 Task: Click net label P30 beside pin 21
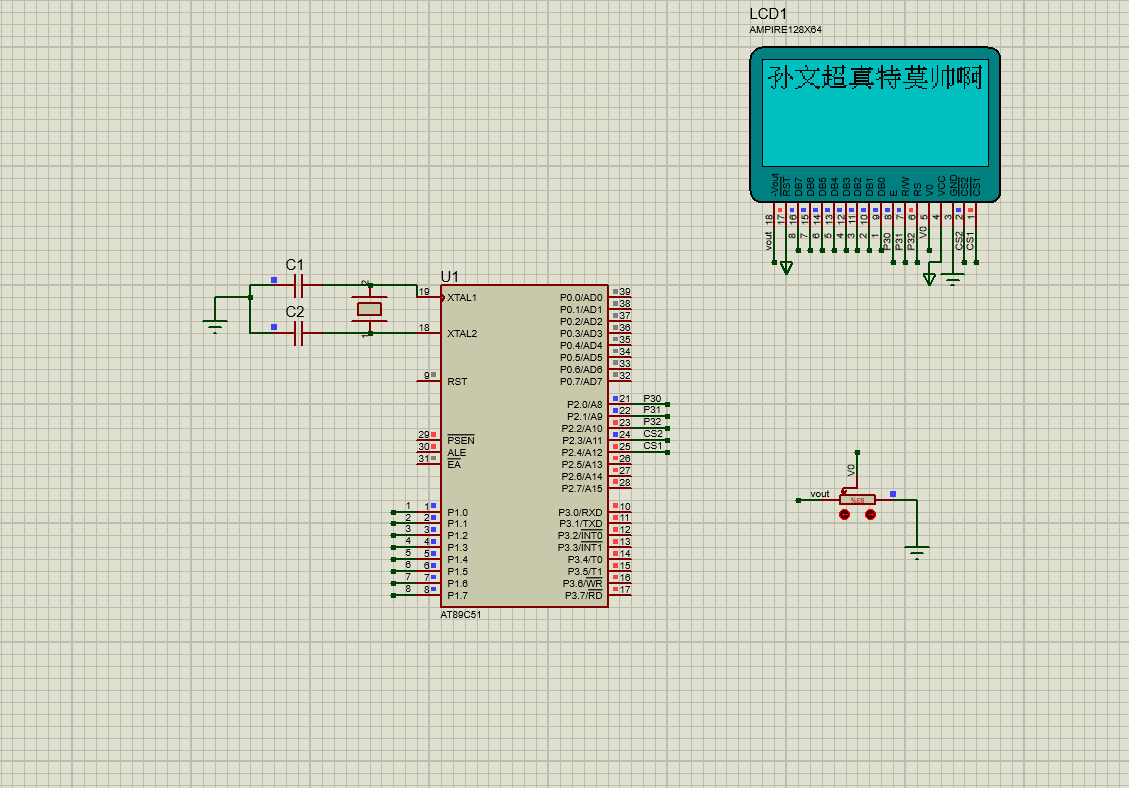point(652,398)
